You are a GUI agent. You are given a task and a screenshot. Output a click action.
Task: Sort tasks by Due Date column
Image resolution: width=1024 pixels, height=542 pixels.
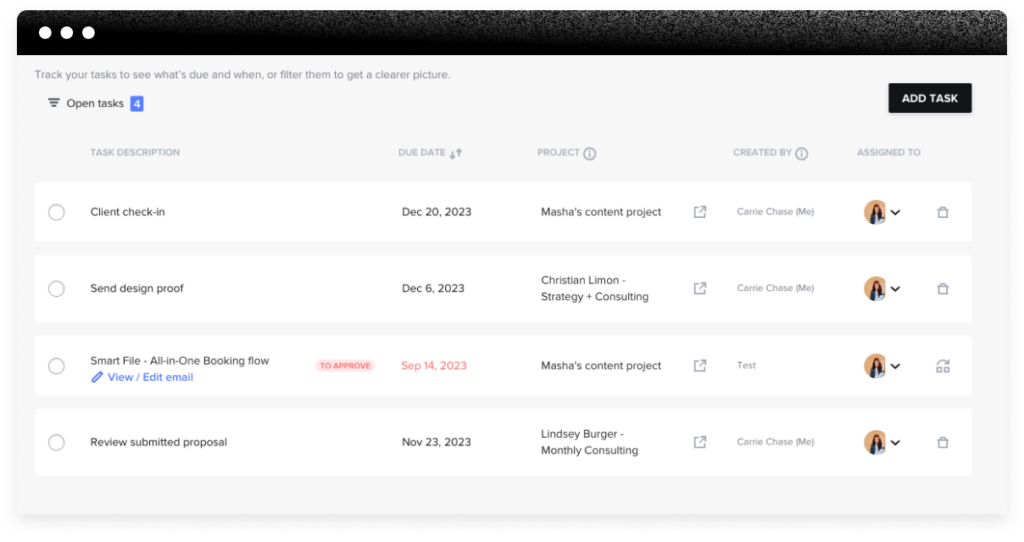point(456,153)
